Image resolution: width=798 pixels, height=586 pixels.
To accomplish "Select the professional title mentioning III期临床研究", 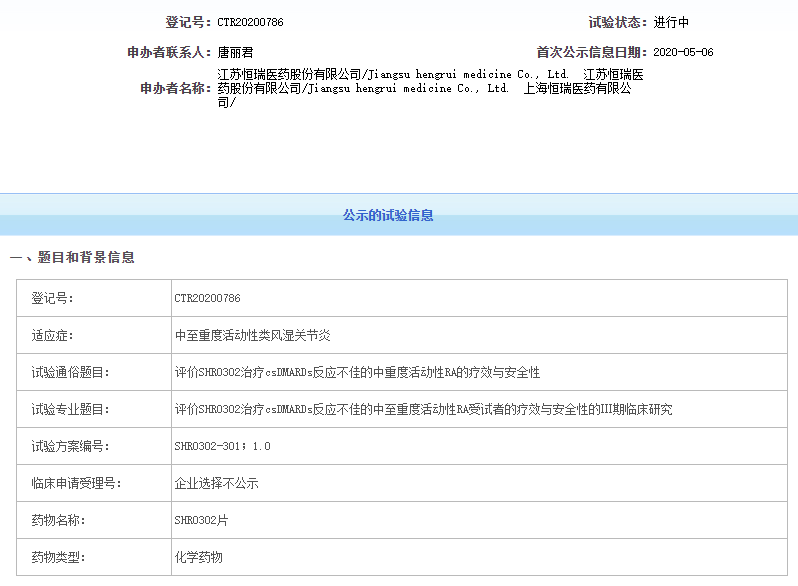I will pyautogui.click(x=423, y=409).
